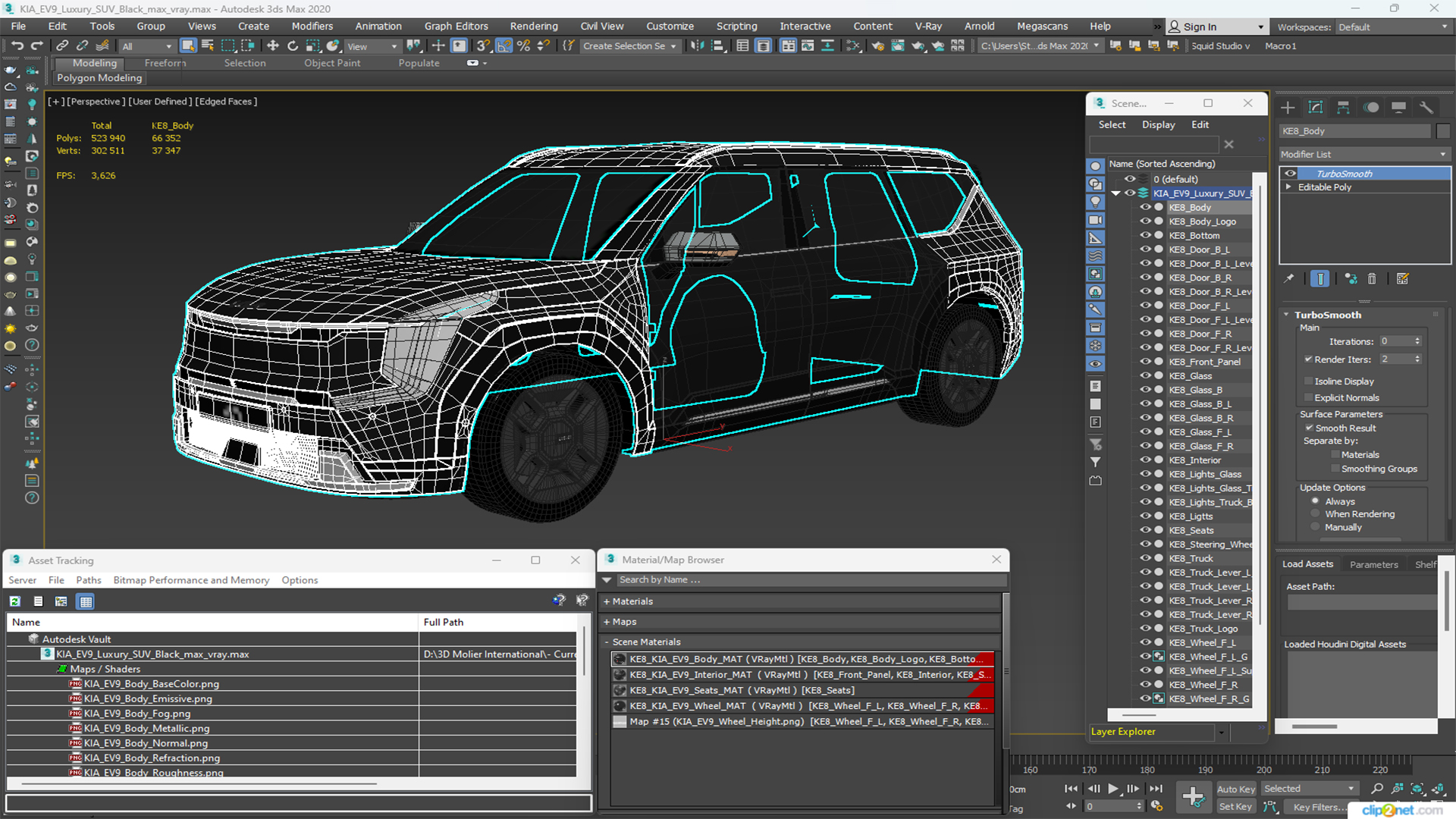Activate the Select Object tool
Viewport: 1456px width, 819px height.
[x=188, y=46]
